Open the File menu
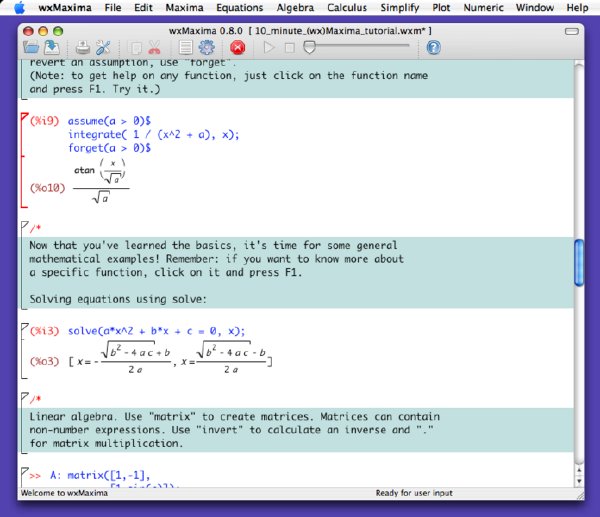600x517 pixels. coord(113,7)
